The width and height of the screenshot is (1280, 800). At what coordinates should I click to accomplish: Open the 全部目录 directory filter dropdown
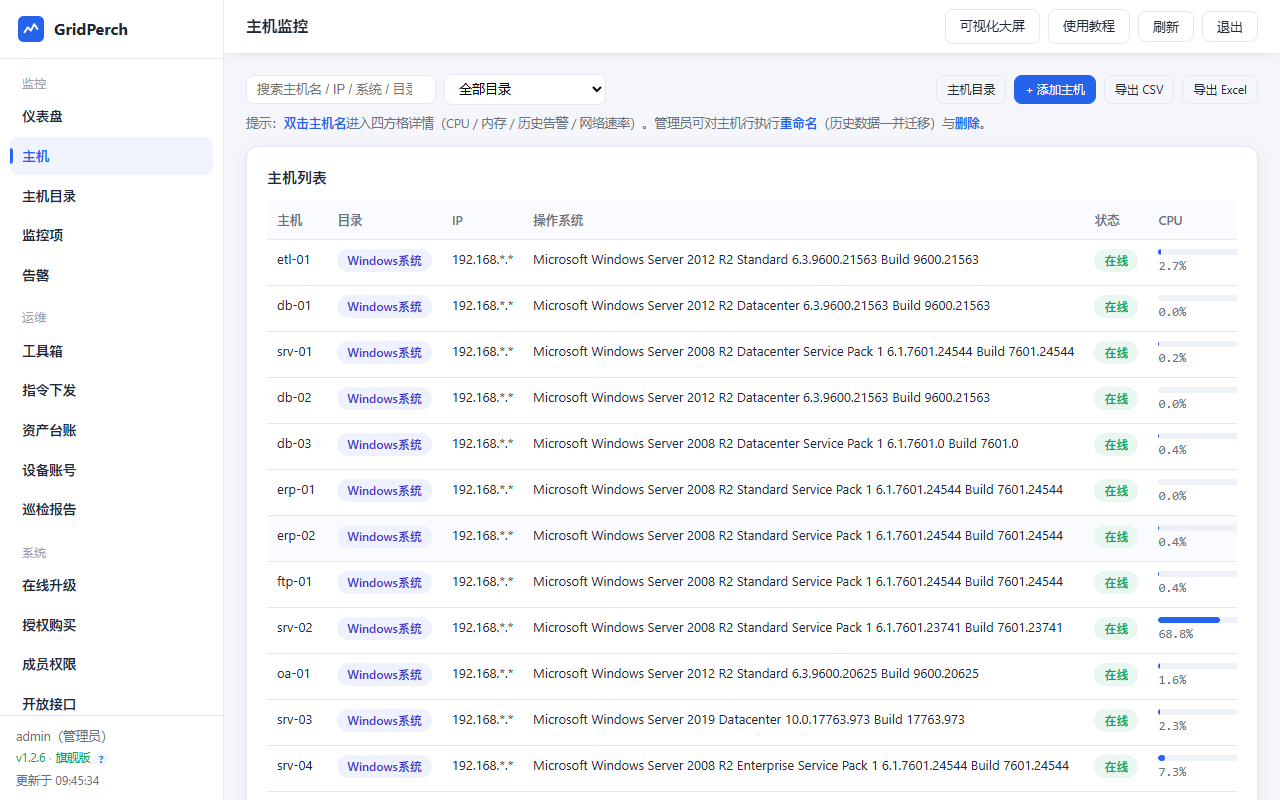[525, 89]
